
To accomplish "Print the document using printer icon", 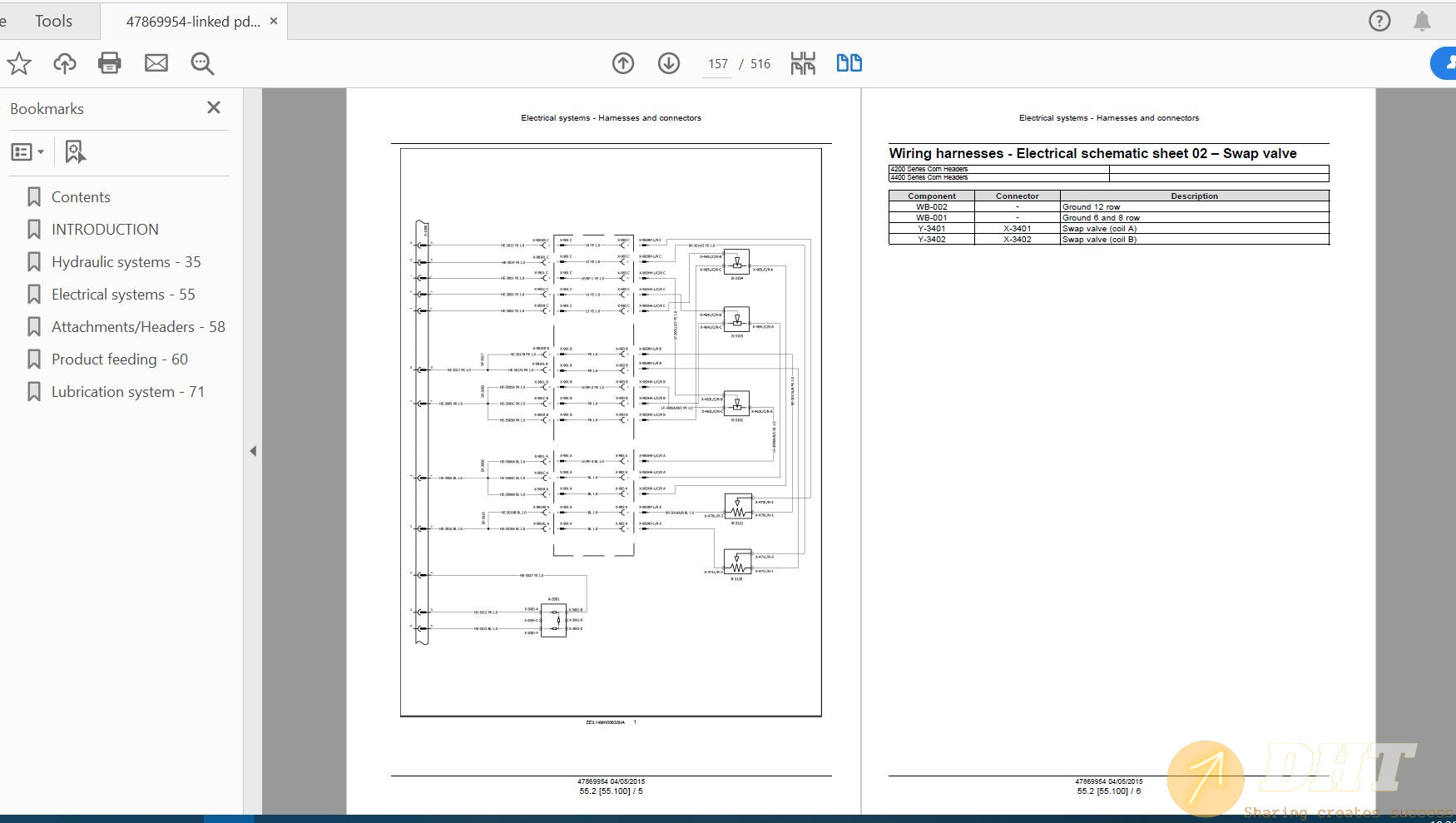I will click(110, 63).
